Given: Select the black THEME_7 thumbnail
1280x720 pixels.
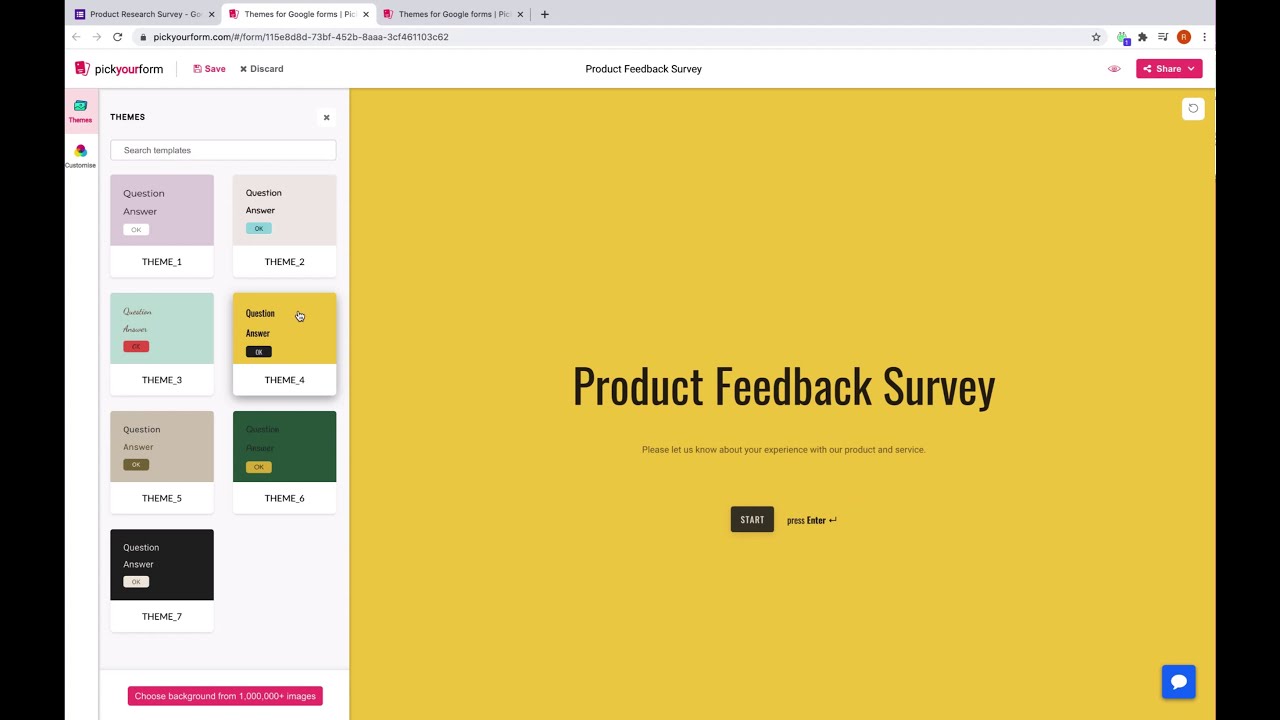Looking at the screenshot, I should click(162, 565).
